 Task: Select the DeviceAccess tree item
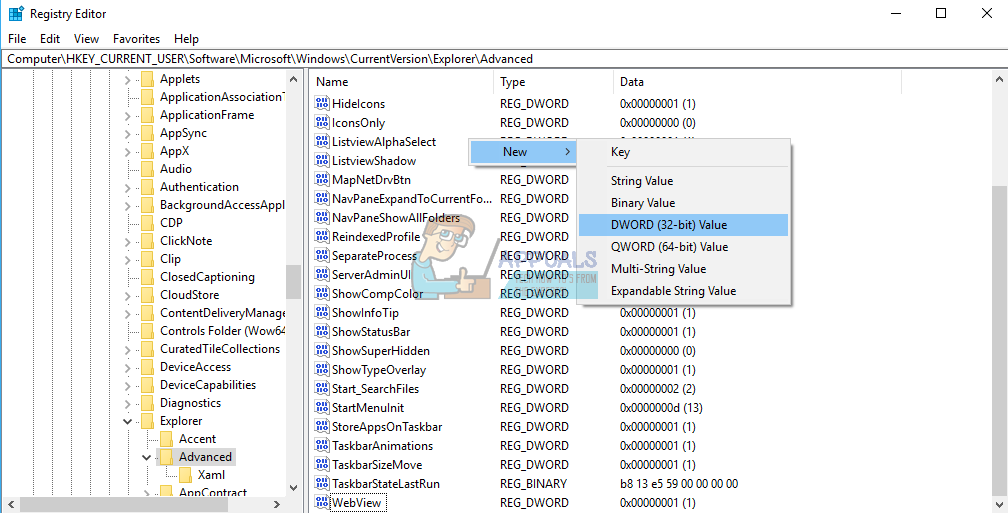[195, 367]
